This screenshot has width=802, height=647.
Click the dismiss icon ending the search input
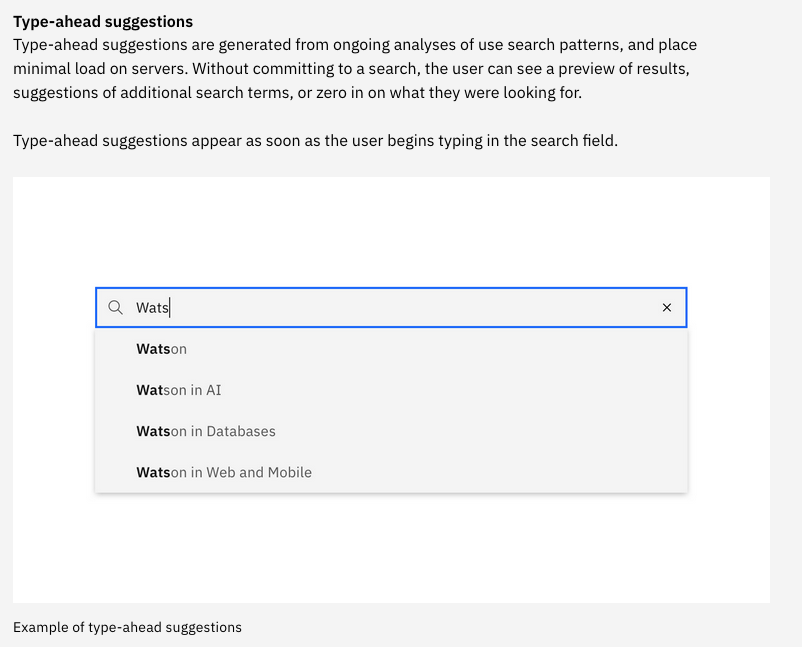point(666,307)
